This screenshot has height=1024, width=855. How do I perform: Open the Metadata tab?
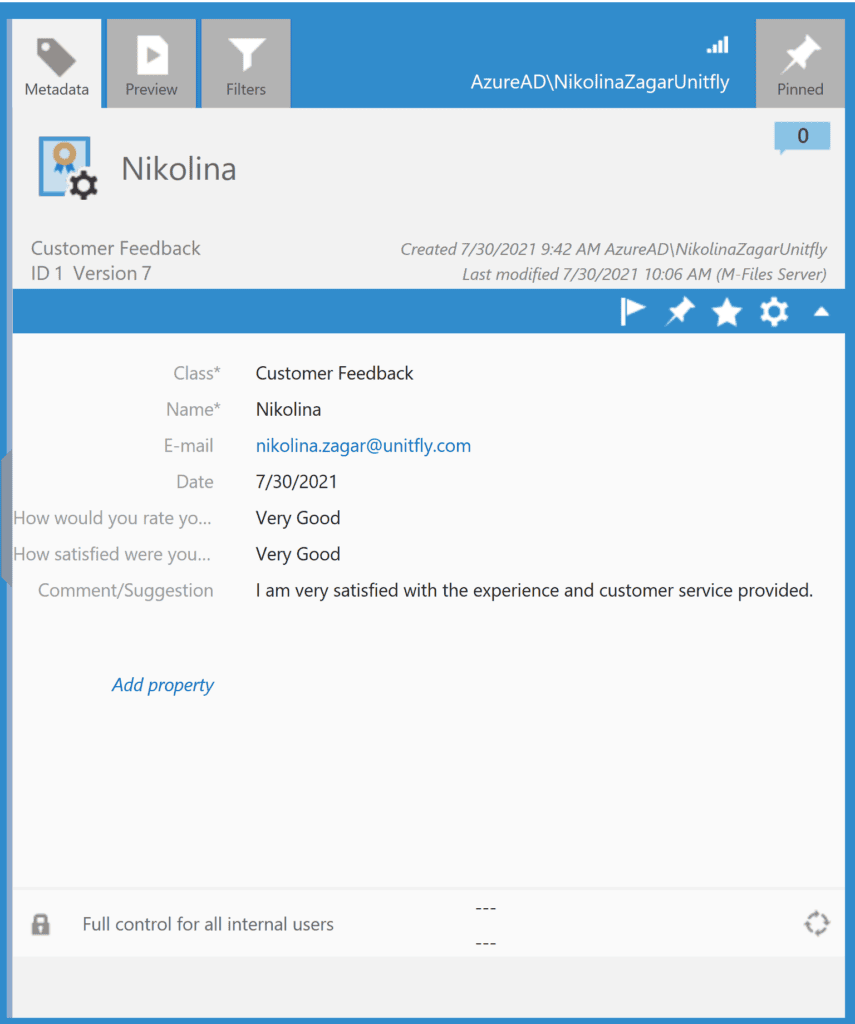tap(57, 63)
